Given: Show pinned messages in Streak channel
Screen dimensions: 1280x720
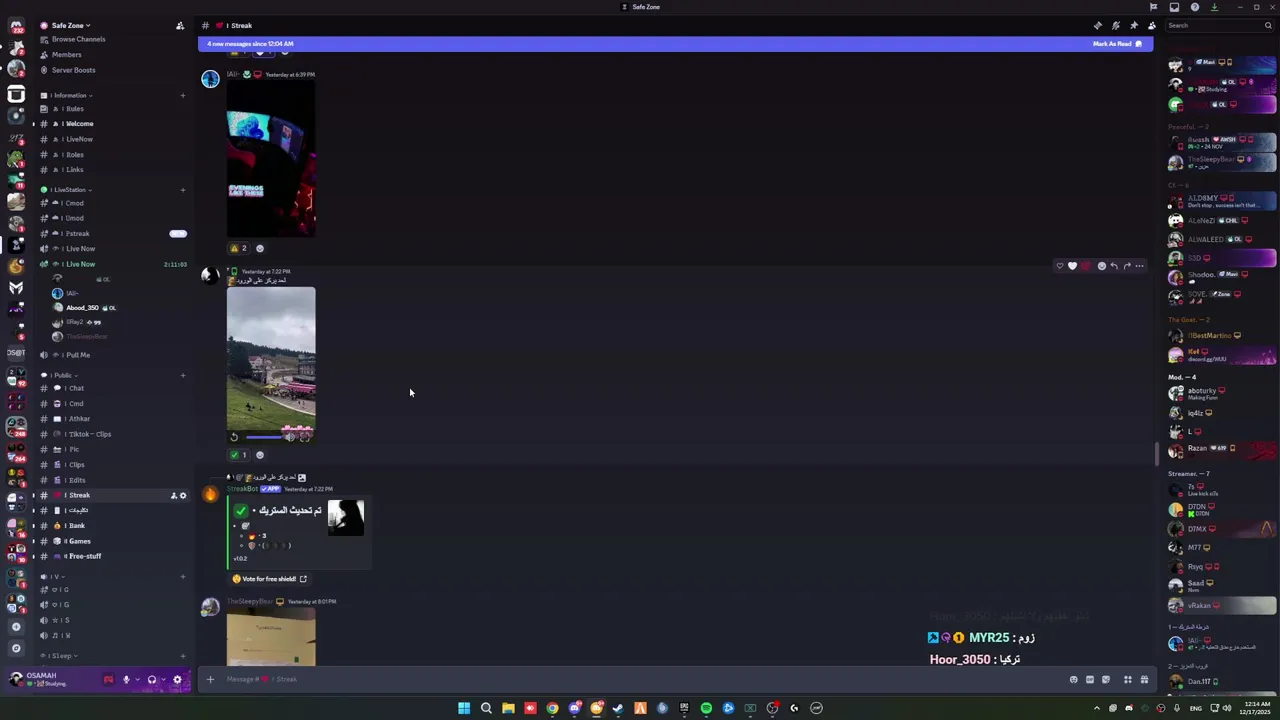Looking at the screenshot, I should click(x=1133, y=25).
